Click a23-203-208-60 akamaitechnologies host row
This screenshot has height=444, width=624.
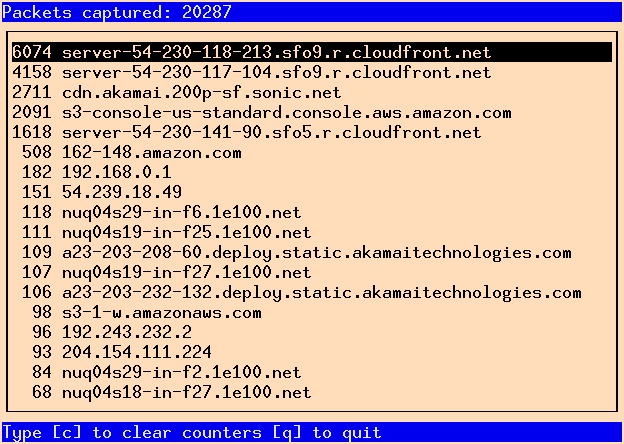pyautogui.click(x=312, y=252)
